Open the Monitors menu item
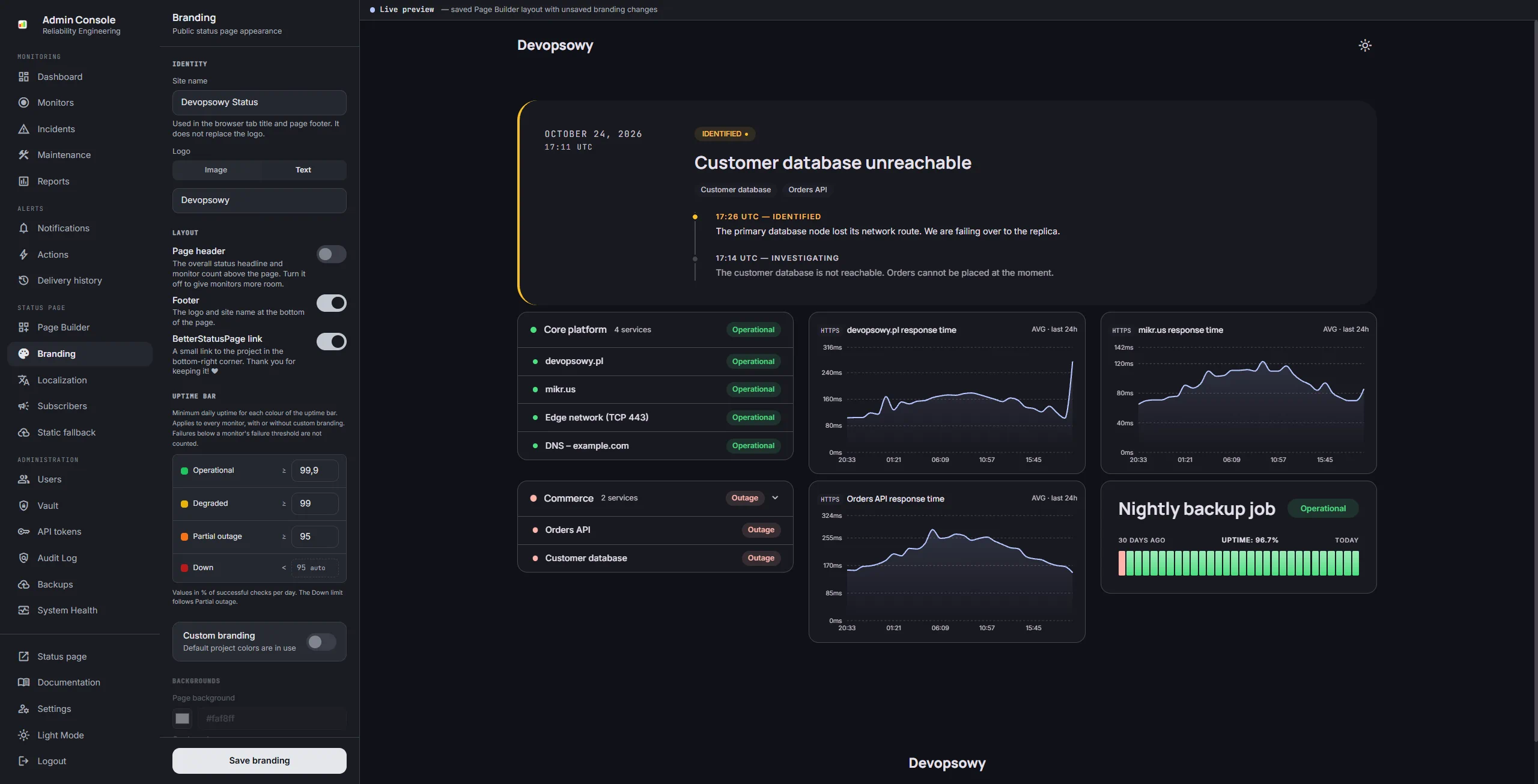1538x784 pixels. coord(80,103)
